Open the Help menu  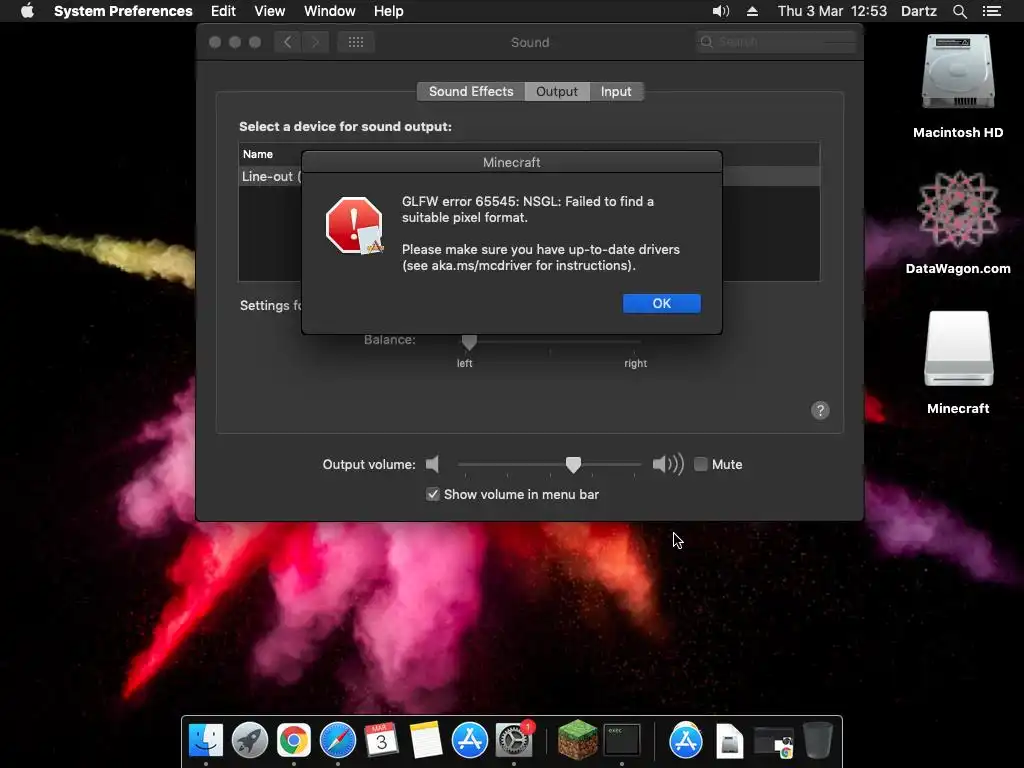point(389,11)
